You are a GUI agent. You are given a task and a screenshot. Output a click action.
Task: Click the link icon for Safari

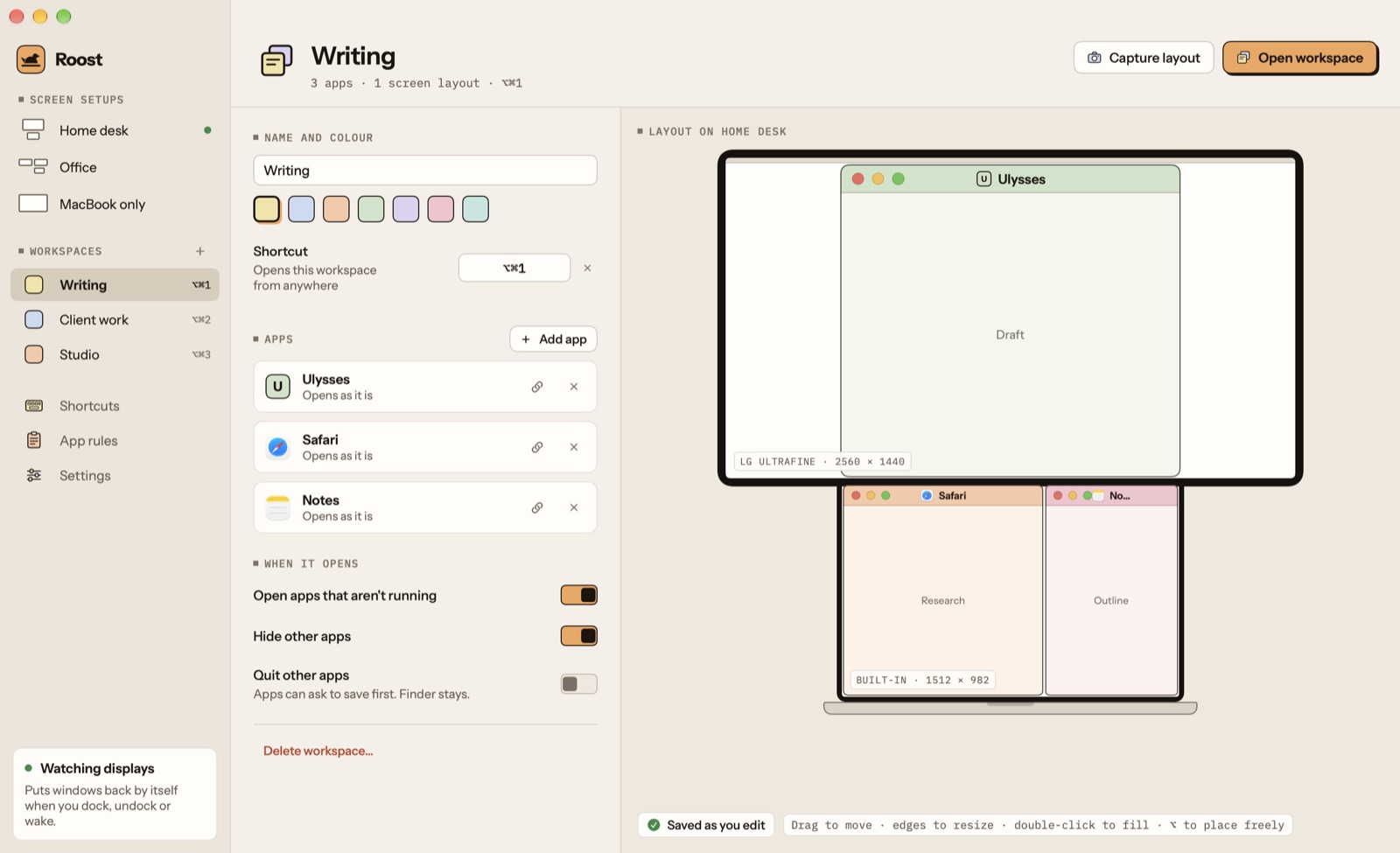537,447
